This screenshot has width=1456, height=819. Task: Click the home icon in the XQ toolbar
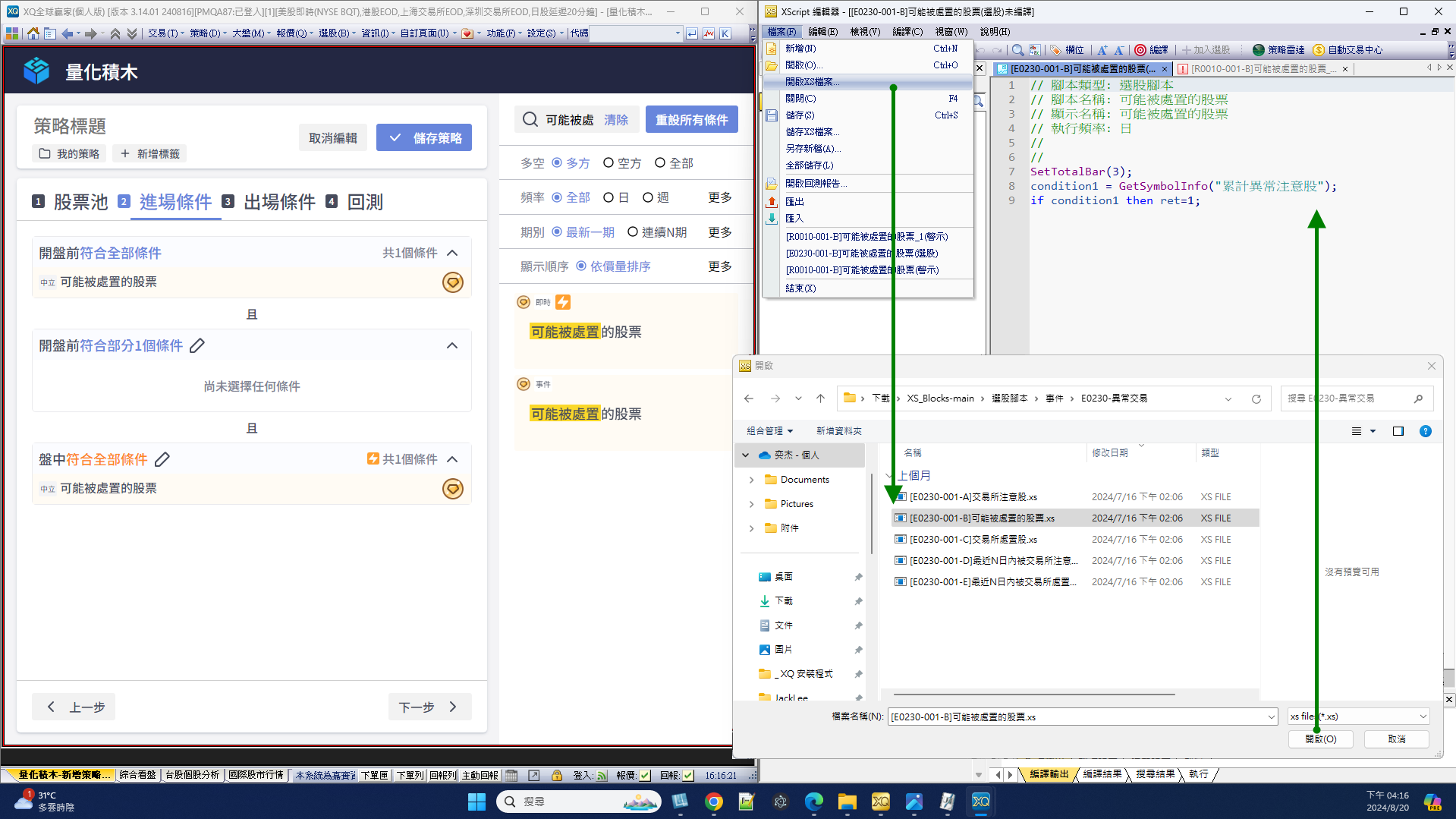click(33, 33)
